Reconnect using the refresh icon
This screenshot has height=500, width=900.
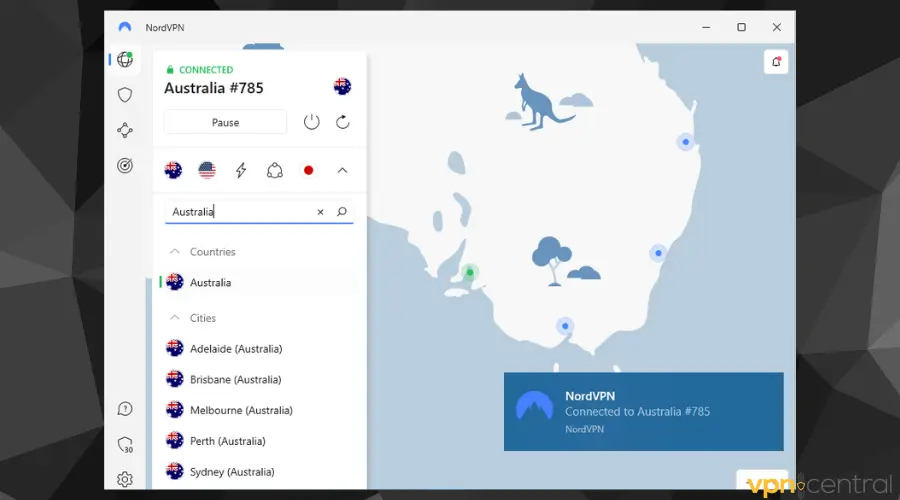[343, 122]
